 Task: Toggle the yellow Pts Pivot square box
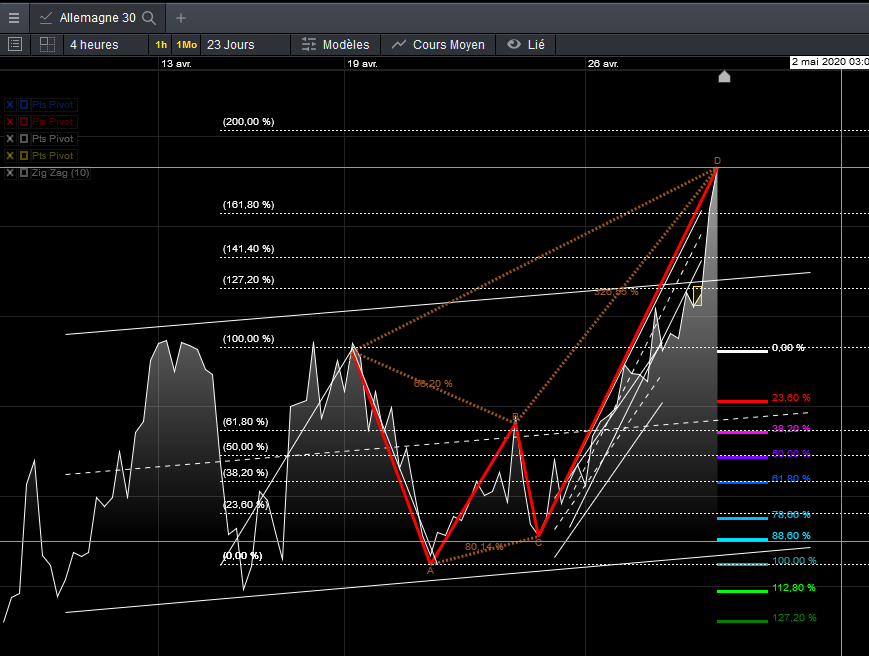coord(24,156)
